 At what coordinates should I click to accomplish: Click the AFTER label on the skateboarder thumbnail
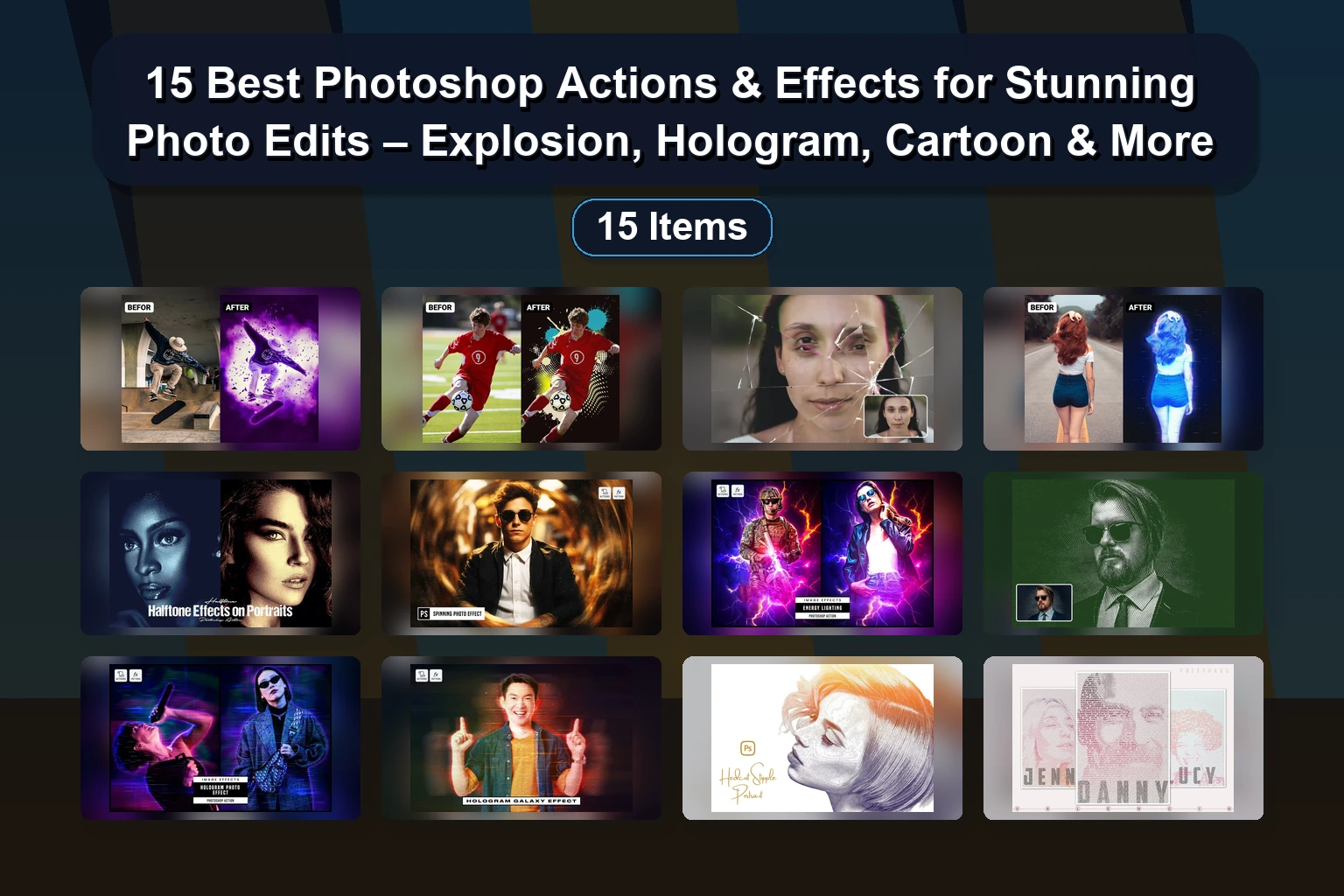237,307
